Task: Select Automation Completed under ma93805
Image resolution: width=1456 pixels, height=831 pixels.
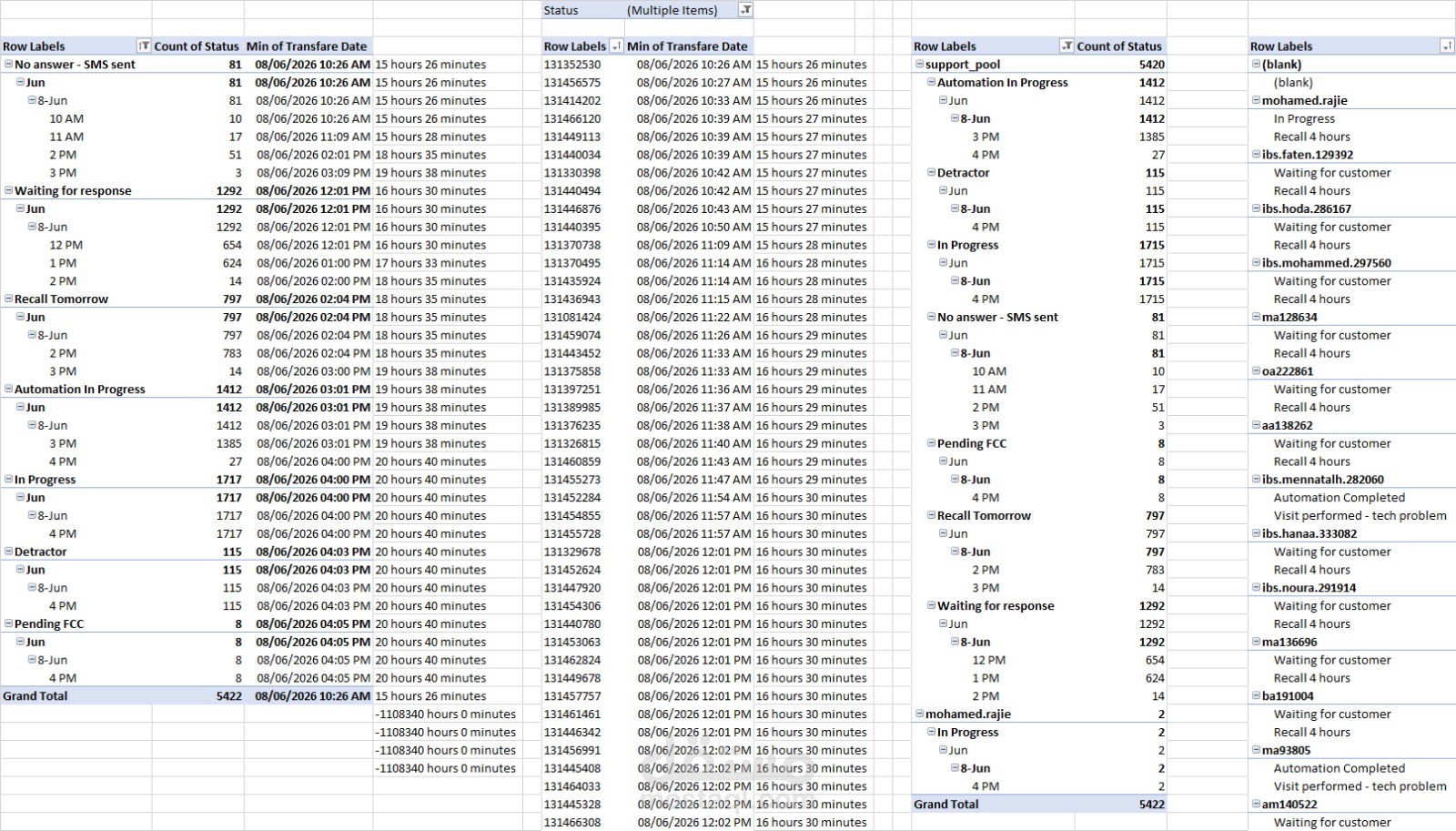Action: click(x=1339, y=768)
